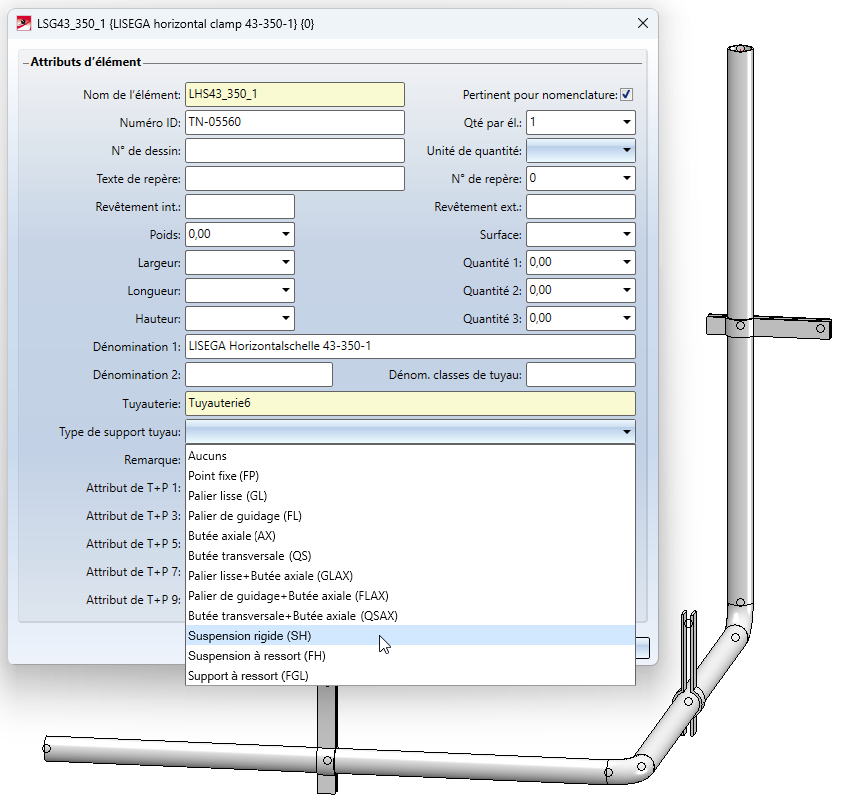This screenshot has width=844, height=804.
Task: Expand the Longueur combo box
Action: (286, 290)
